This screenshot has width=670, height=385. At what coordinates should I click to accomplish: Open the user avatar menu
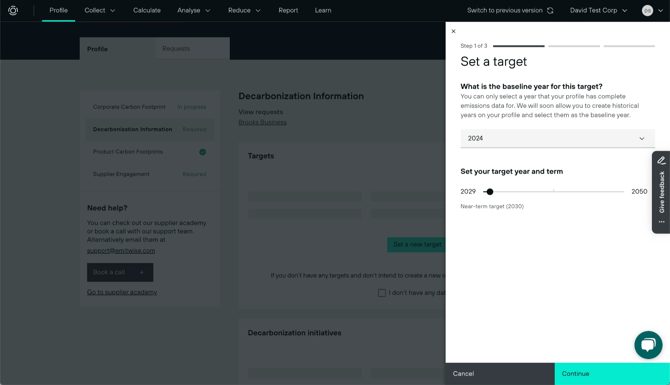(647, 10)
